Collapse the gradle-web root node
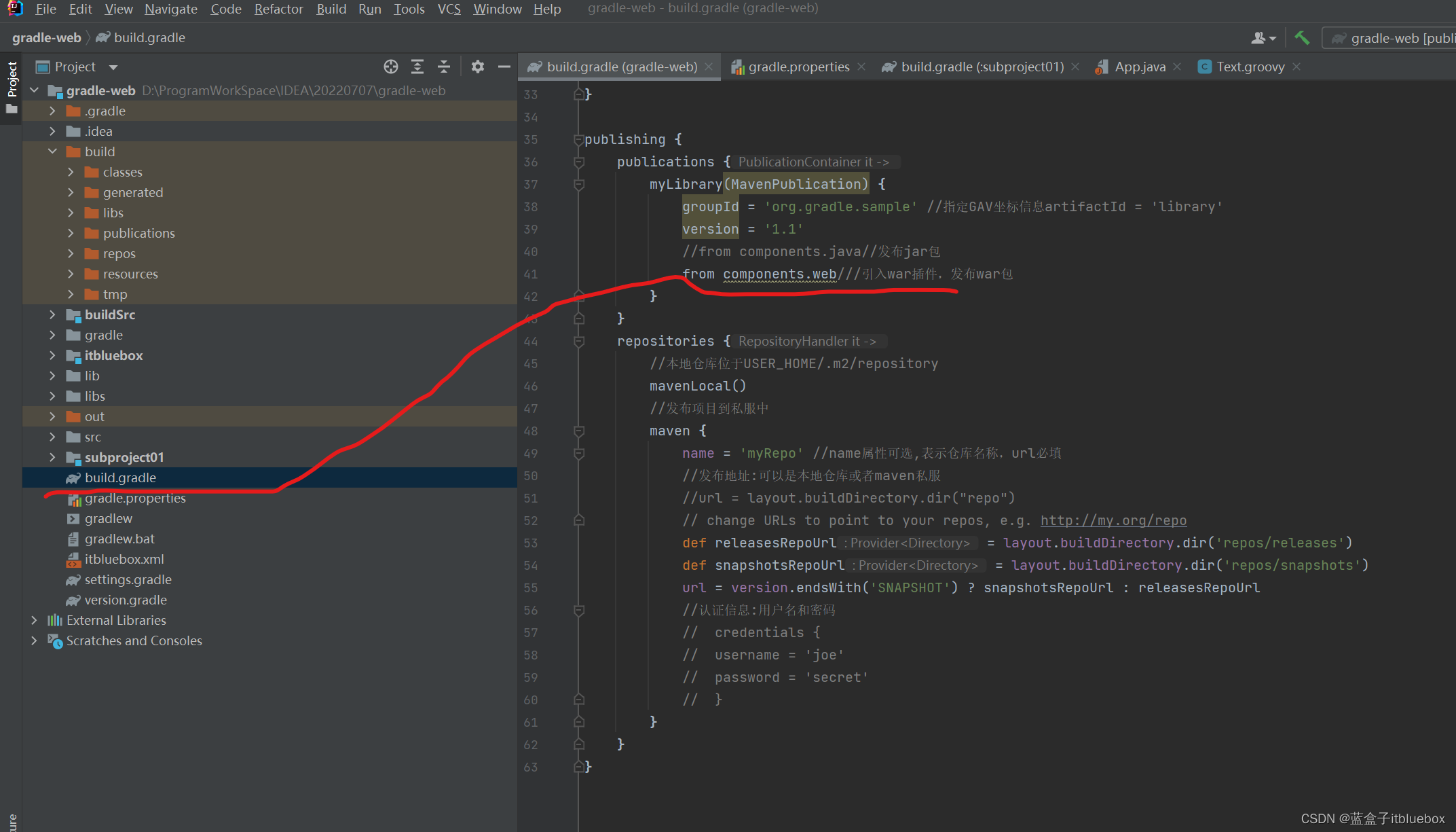Image resolution: width=1456 pixels, height=832 pixels. pos(34,90)
